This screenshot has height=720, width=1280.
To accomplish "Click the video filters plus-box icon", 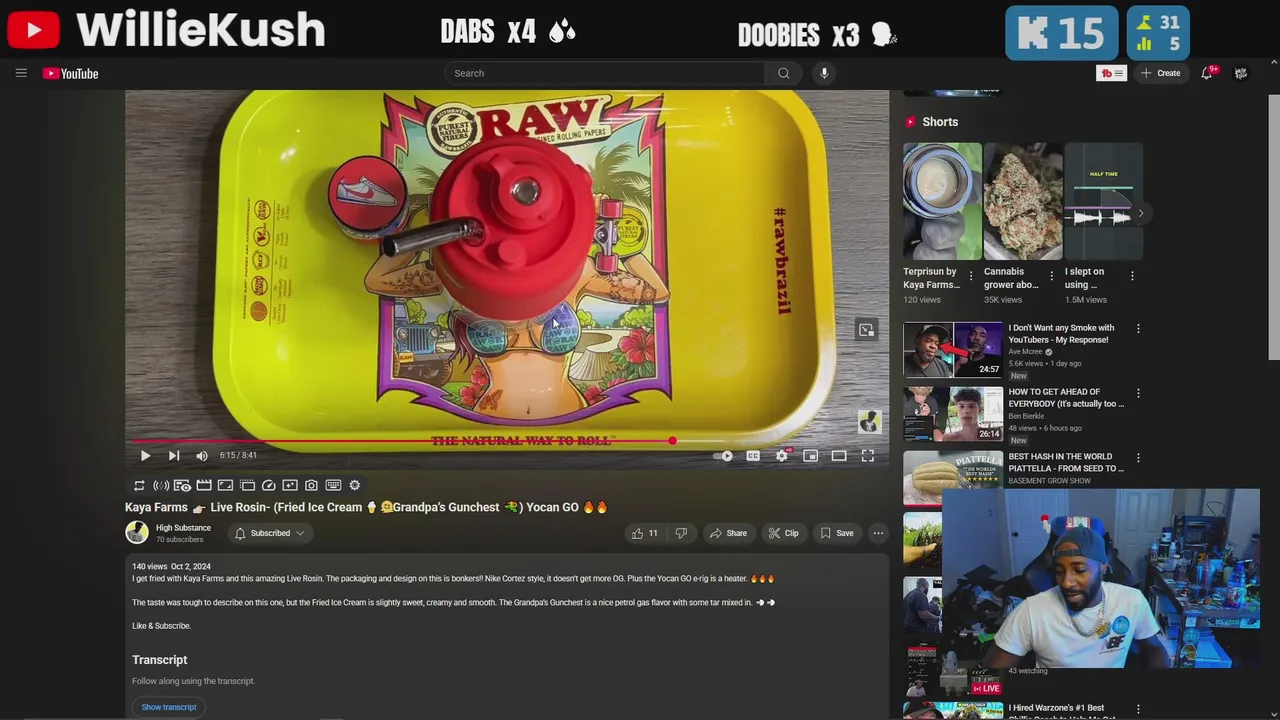I will click(x=290, y=485).
